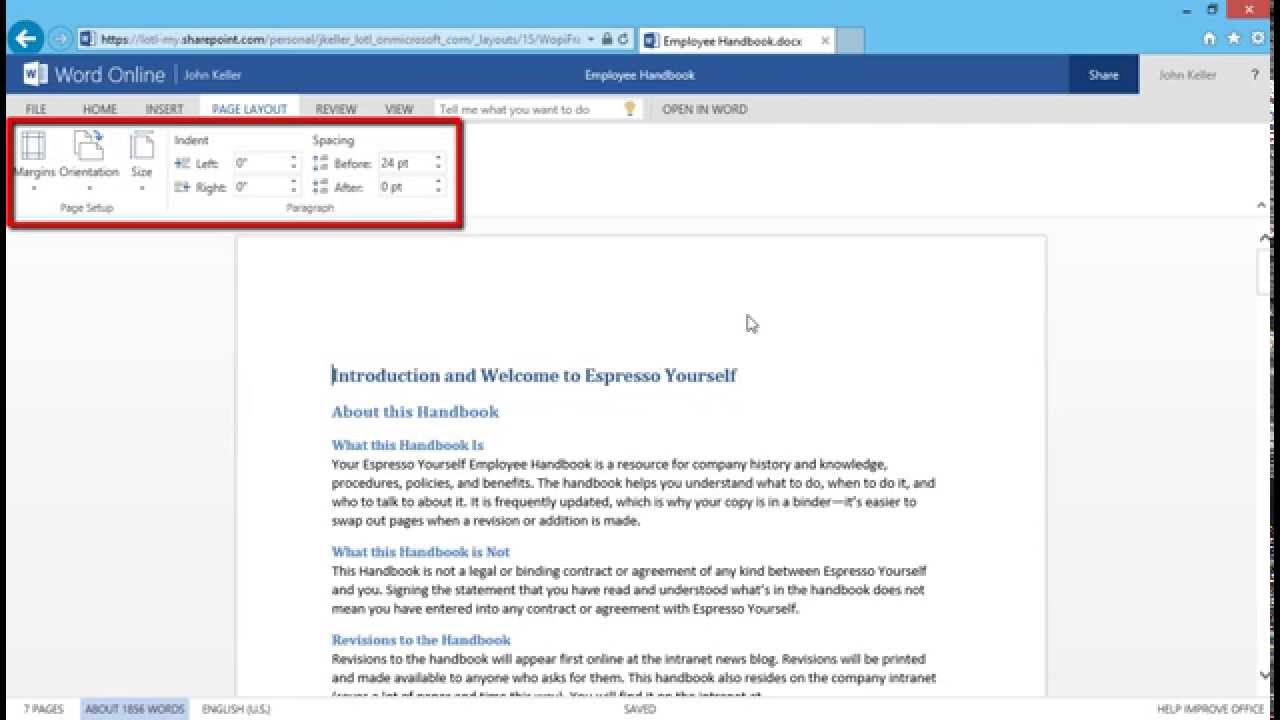Click HELP IMPROVE OFFICE link
The image size is (1280, 720).
coord(1211,709)
